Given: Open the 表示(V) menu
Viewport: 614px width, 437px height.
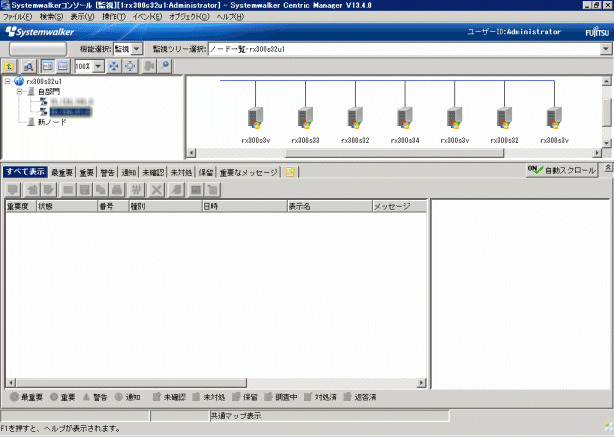Looking at the screenshot, I should 82,17.
